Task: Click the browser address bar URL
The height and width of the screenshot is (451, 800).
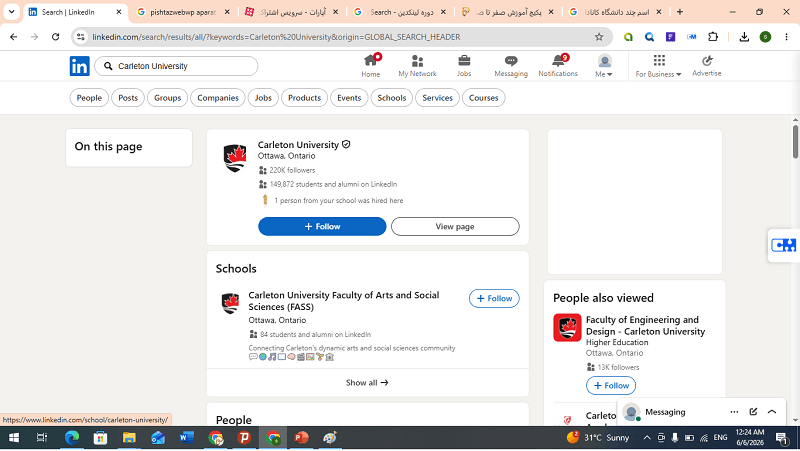Action: point(276,37)
